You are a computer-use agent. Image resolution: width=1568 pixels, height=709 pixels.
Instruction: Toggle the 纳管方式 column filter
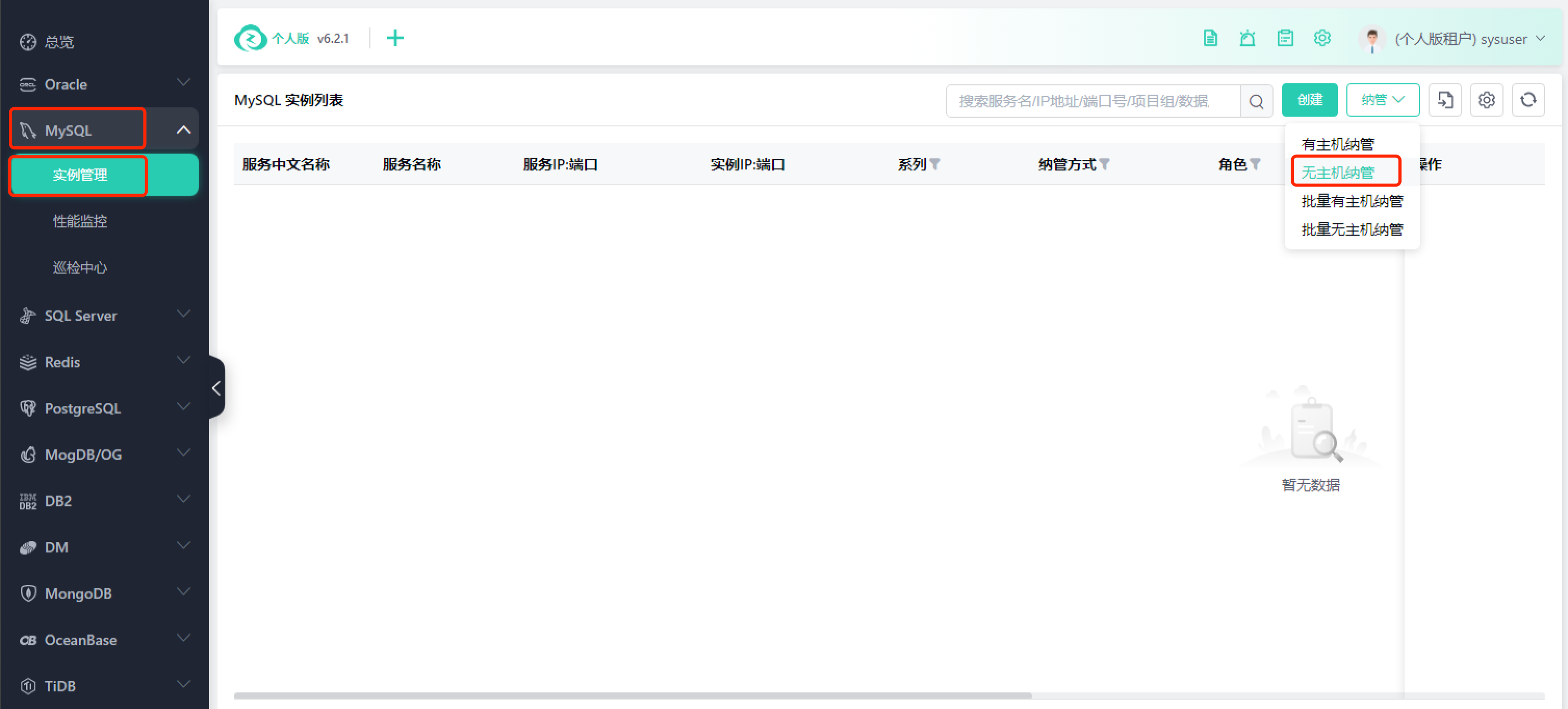pyautogui.click(x=1105, y=164)
